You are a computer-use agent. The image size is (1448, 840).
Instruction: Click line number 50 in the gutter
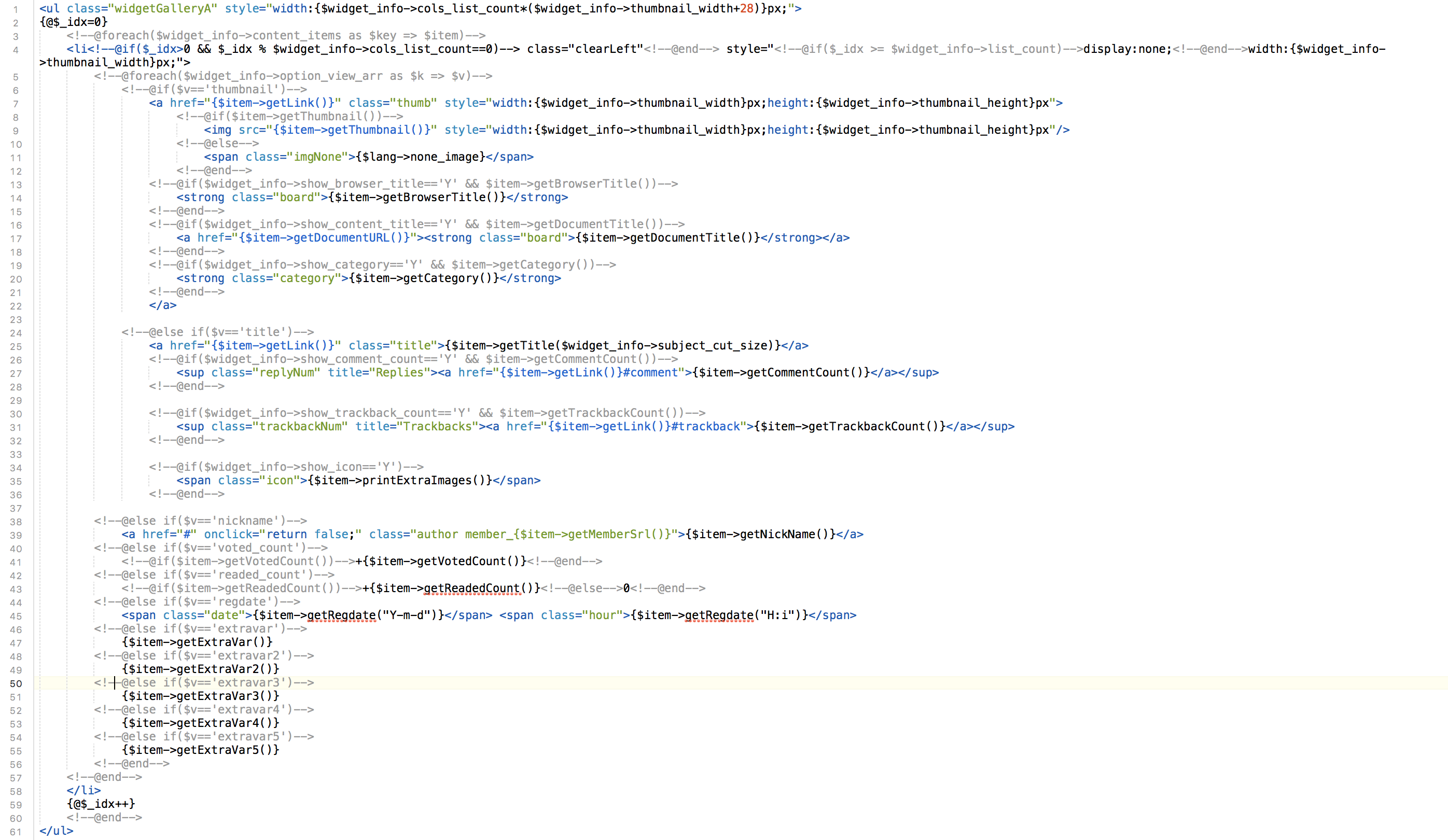pos(16,684)
